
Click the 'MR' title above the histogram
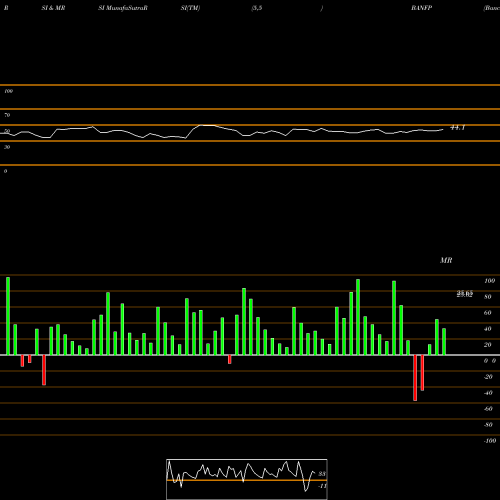click(x=446, y=260)
